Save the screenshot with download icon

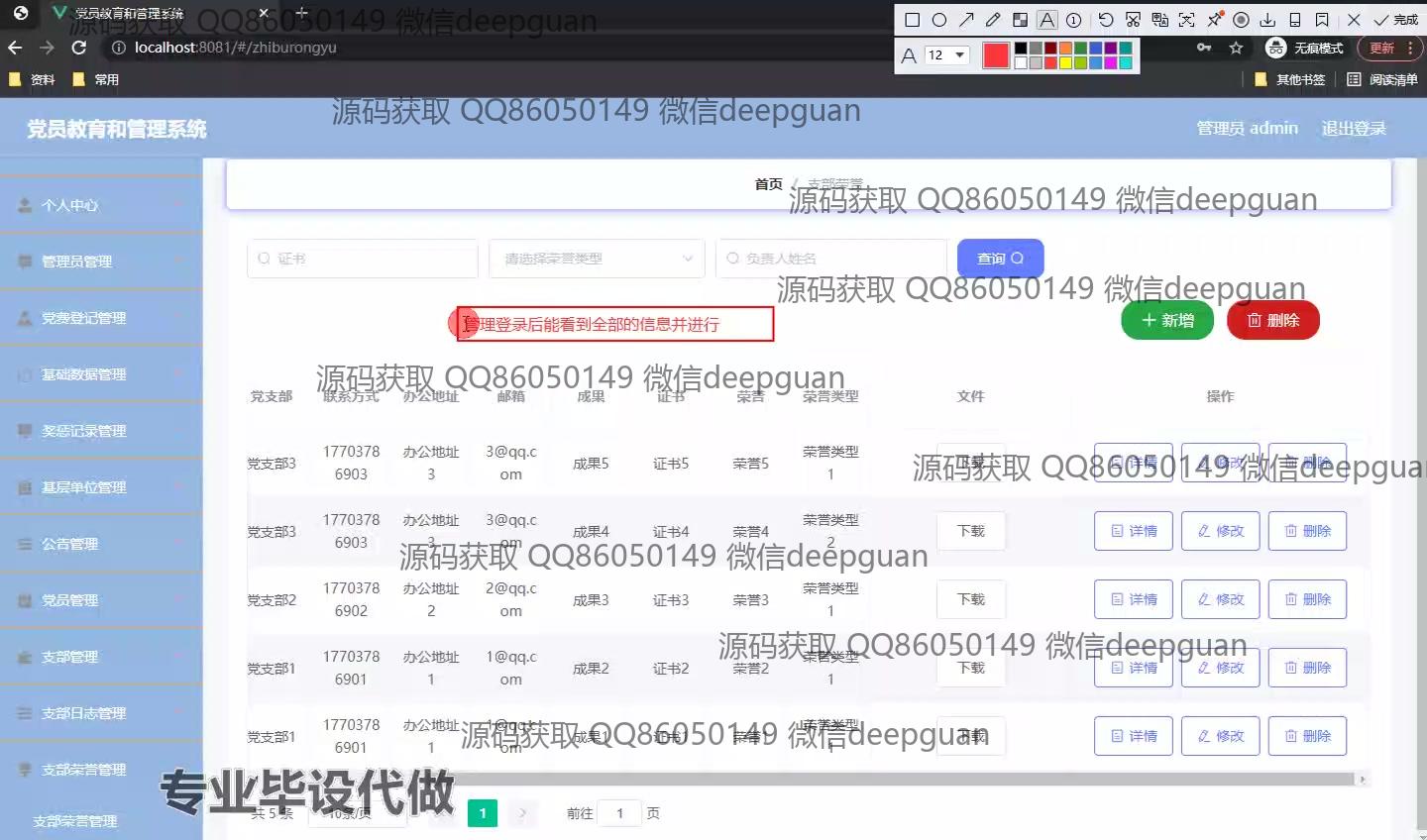click(x=1267, y=20)
